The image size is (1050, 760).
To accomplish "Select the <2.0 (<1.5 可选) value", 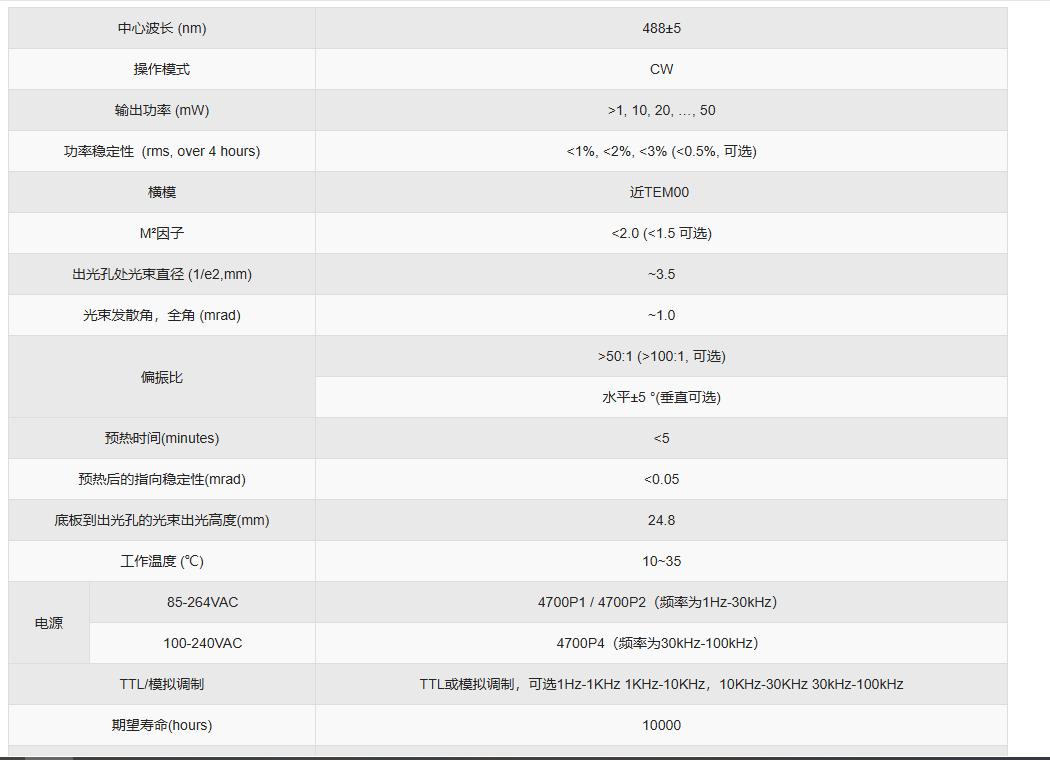I will [x=661, y=233].
